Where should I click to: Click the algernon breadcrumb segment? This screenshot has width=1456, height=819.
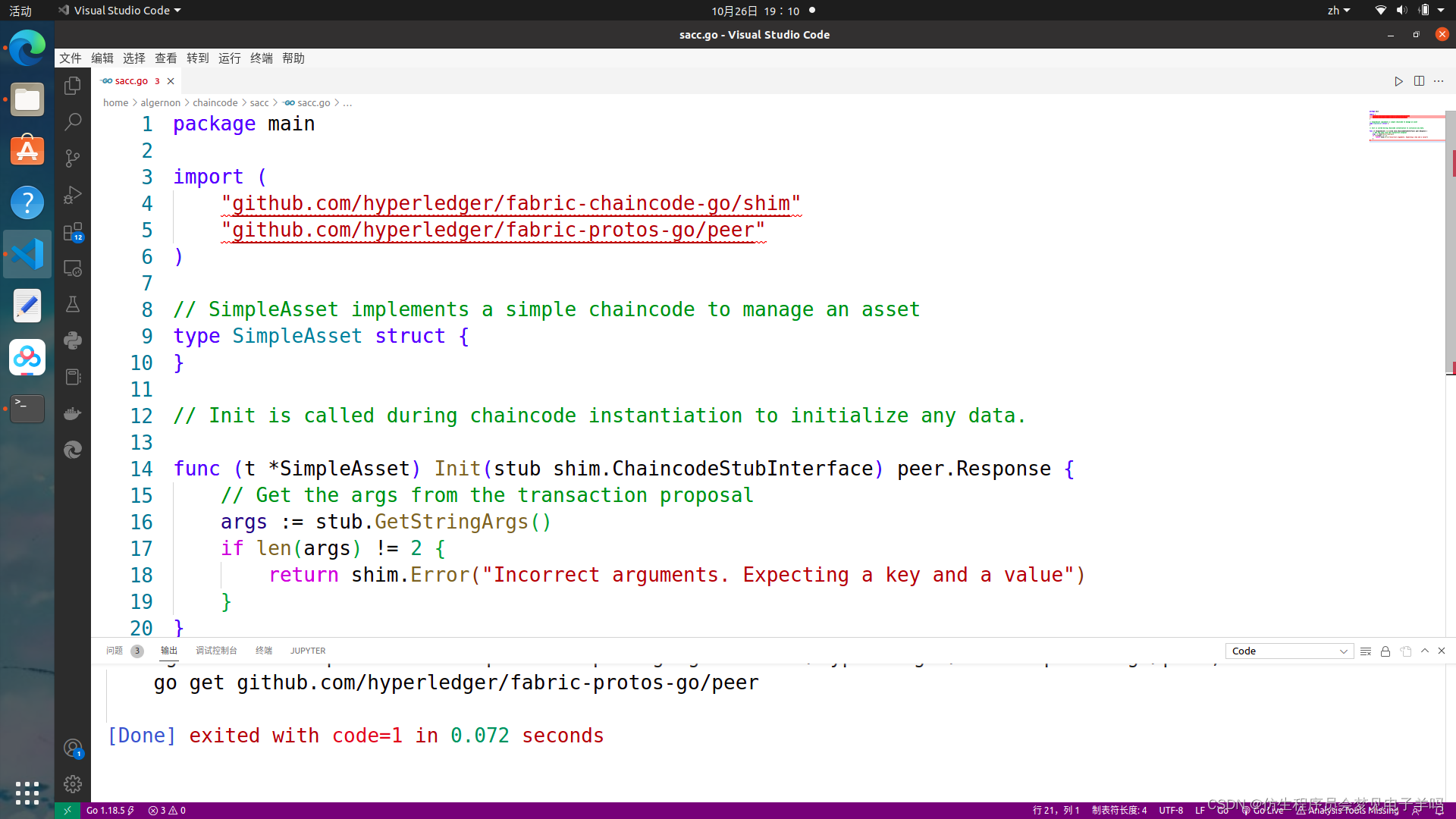[160, 103]
